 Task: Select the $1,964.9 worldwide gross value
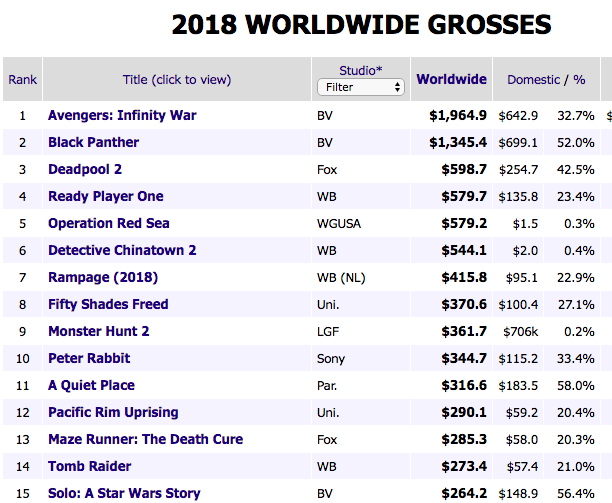tap(458, 116)
